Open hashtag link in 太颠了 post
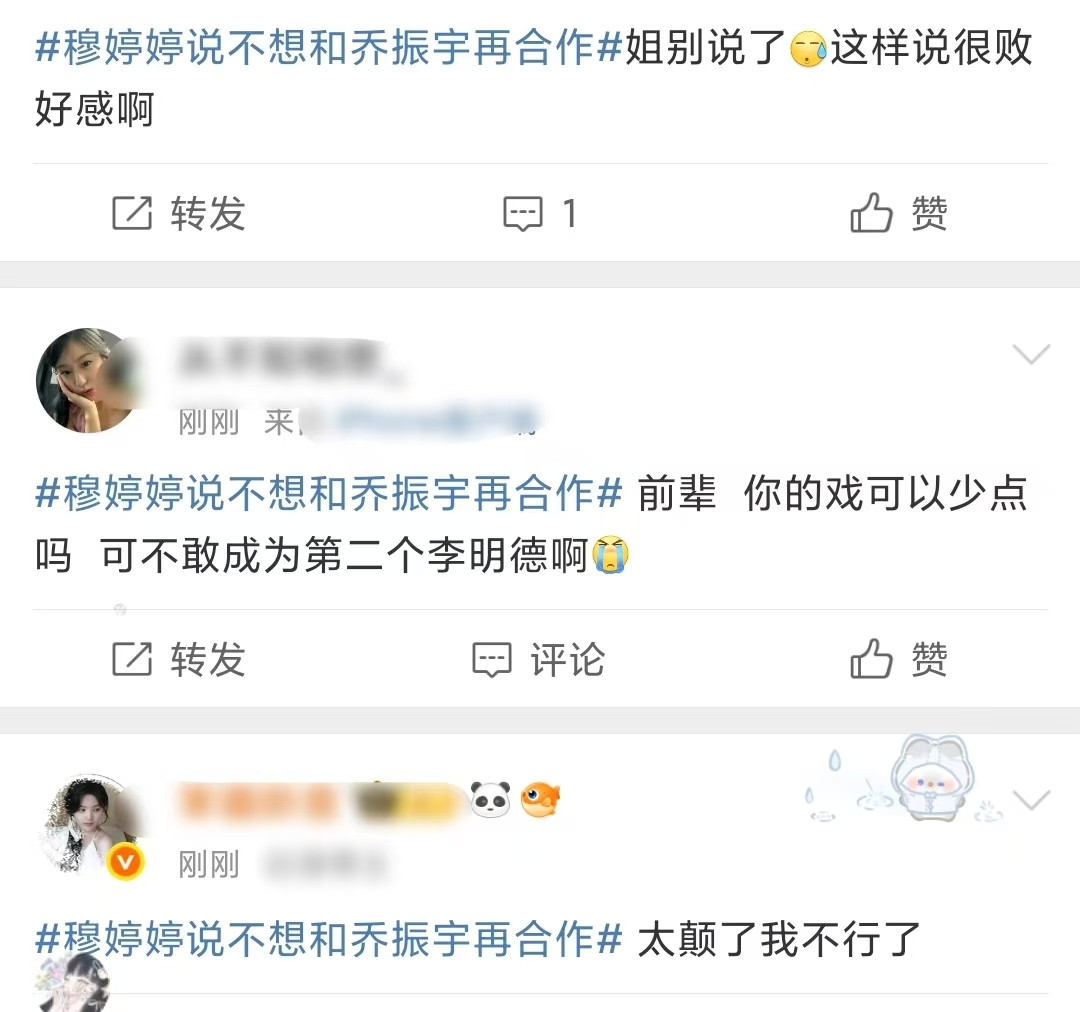This screenshot has width=1080, height=1012. tap(329, 940)
